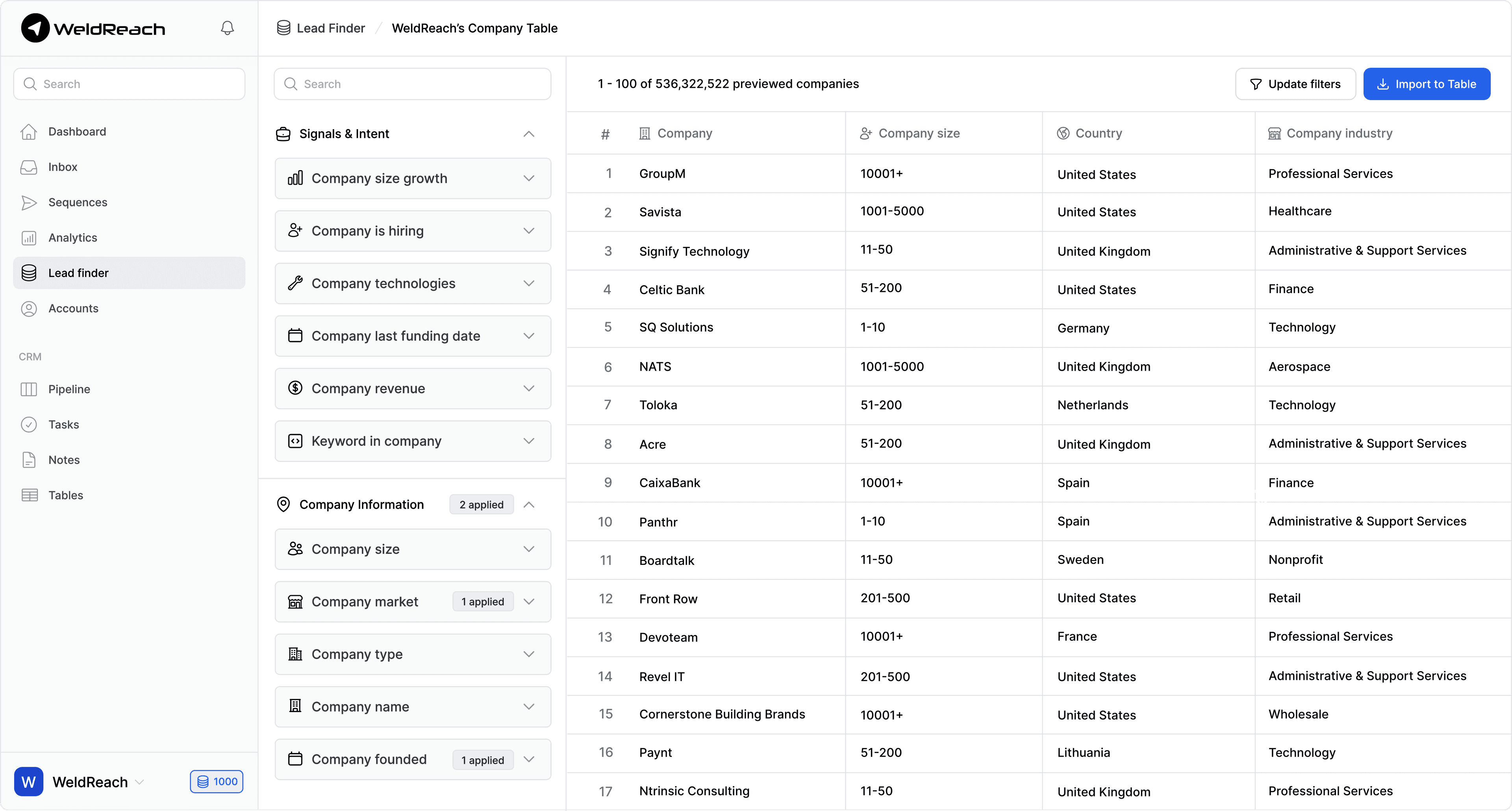1512x811 pixels.
Task: Click the WeldReach logo at top left
Action: click(x=93, y=28)
